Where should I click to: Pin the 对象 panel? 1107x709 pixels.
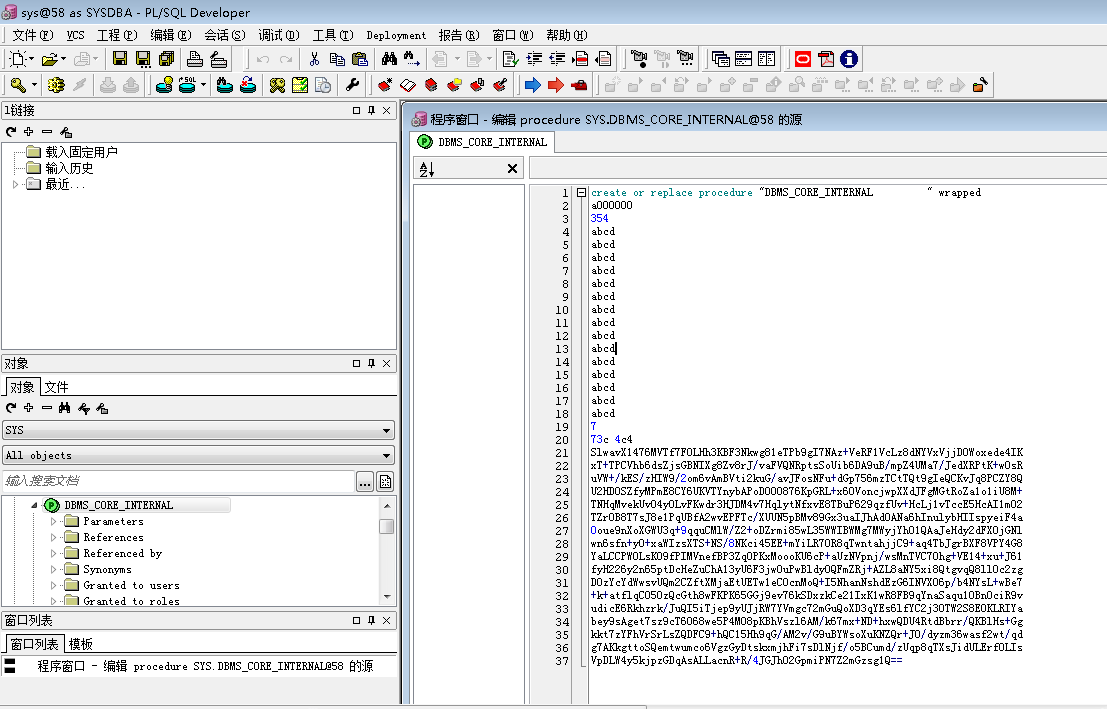(371, 364)
